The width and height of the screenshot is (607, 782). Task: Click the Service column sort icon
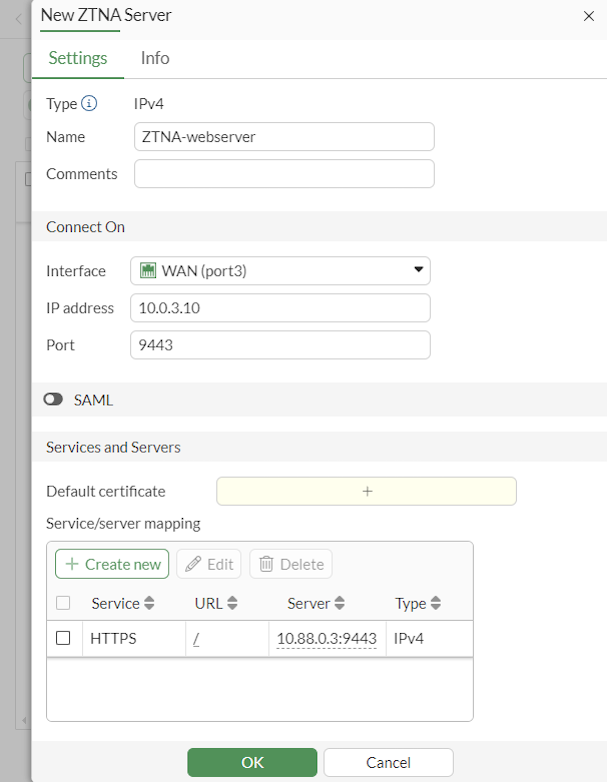pyautogui.click(x=150, y=603)
